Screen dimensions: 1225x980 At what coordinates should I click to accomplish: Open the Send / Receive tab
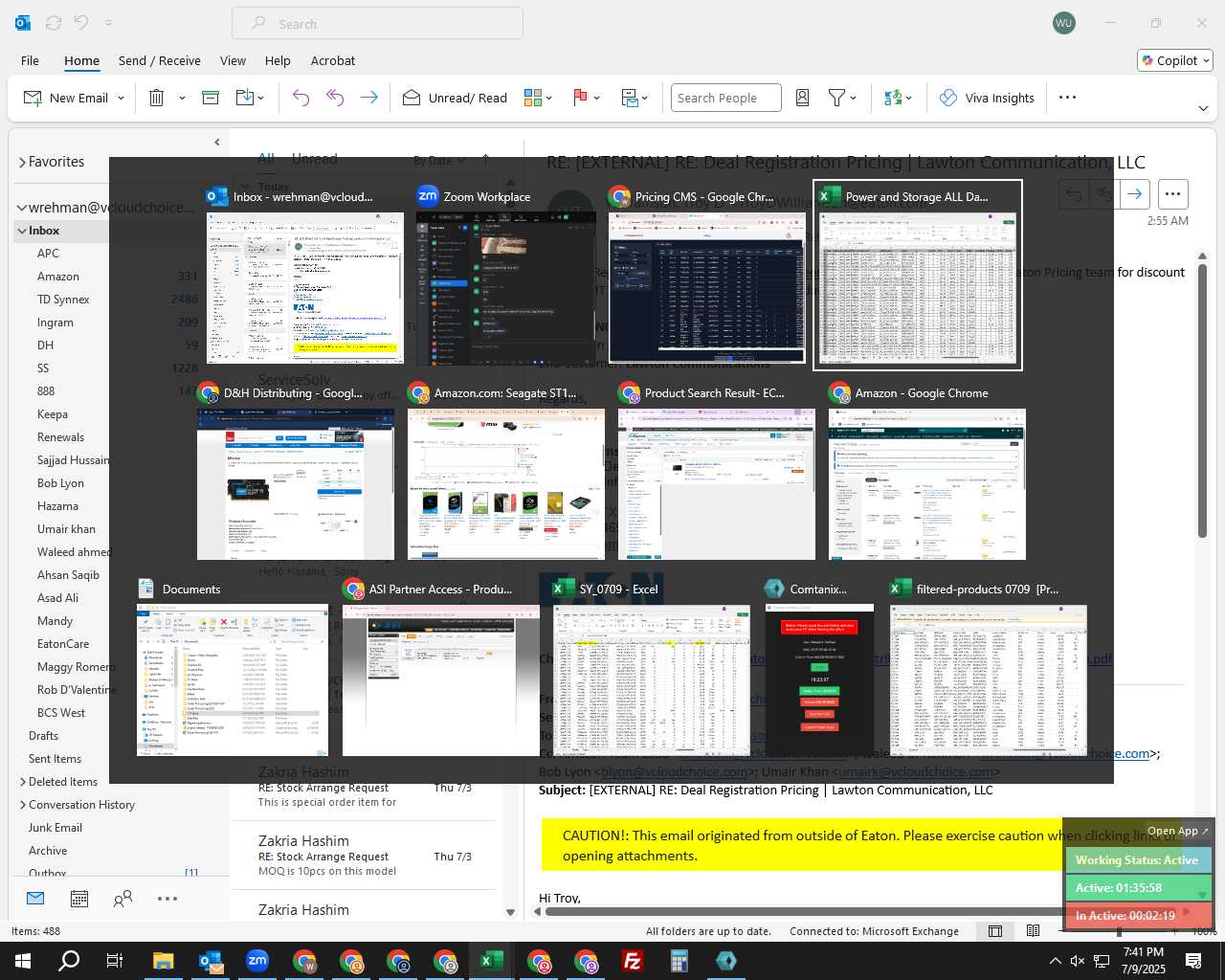pyautogui.click(x=160, y=60)
